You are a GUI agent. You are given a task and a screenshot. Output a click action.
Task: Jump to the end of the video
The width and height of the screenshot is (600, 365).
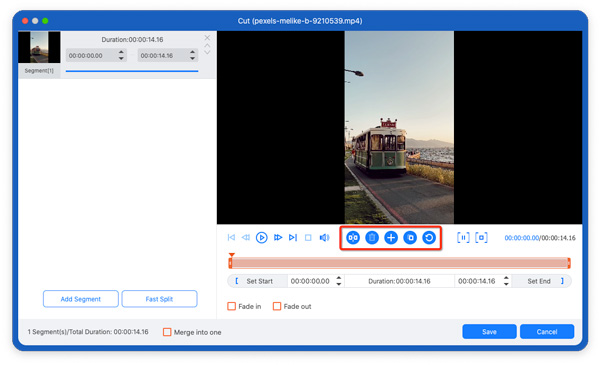tap(293, 238)
